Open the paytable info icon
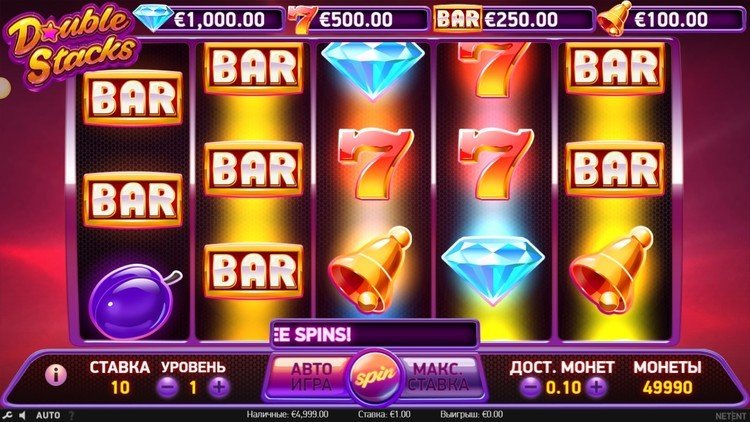The height and width of the screenshot is (422, 750). (56, 375)
